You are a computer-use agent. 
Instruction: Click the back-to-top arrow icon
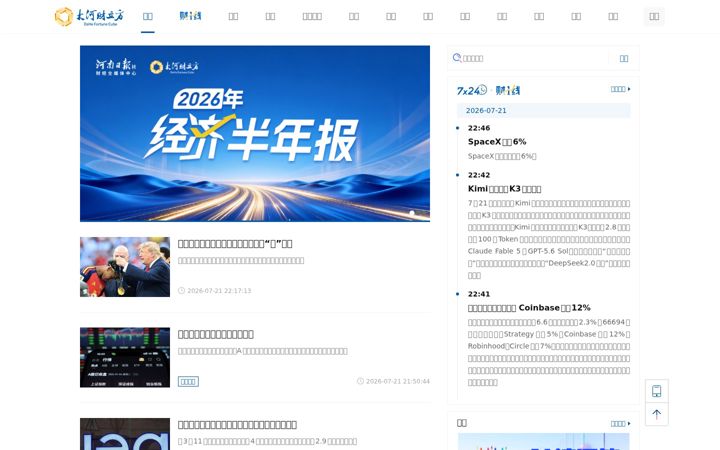point(657,414)
